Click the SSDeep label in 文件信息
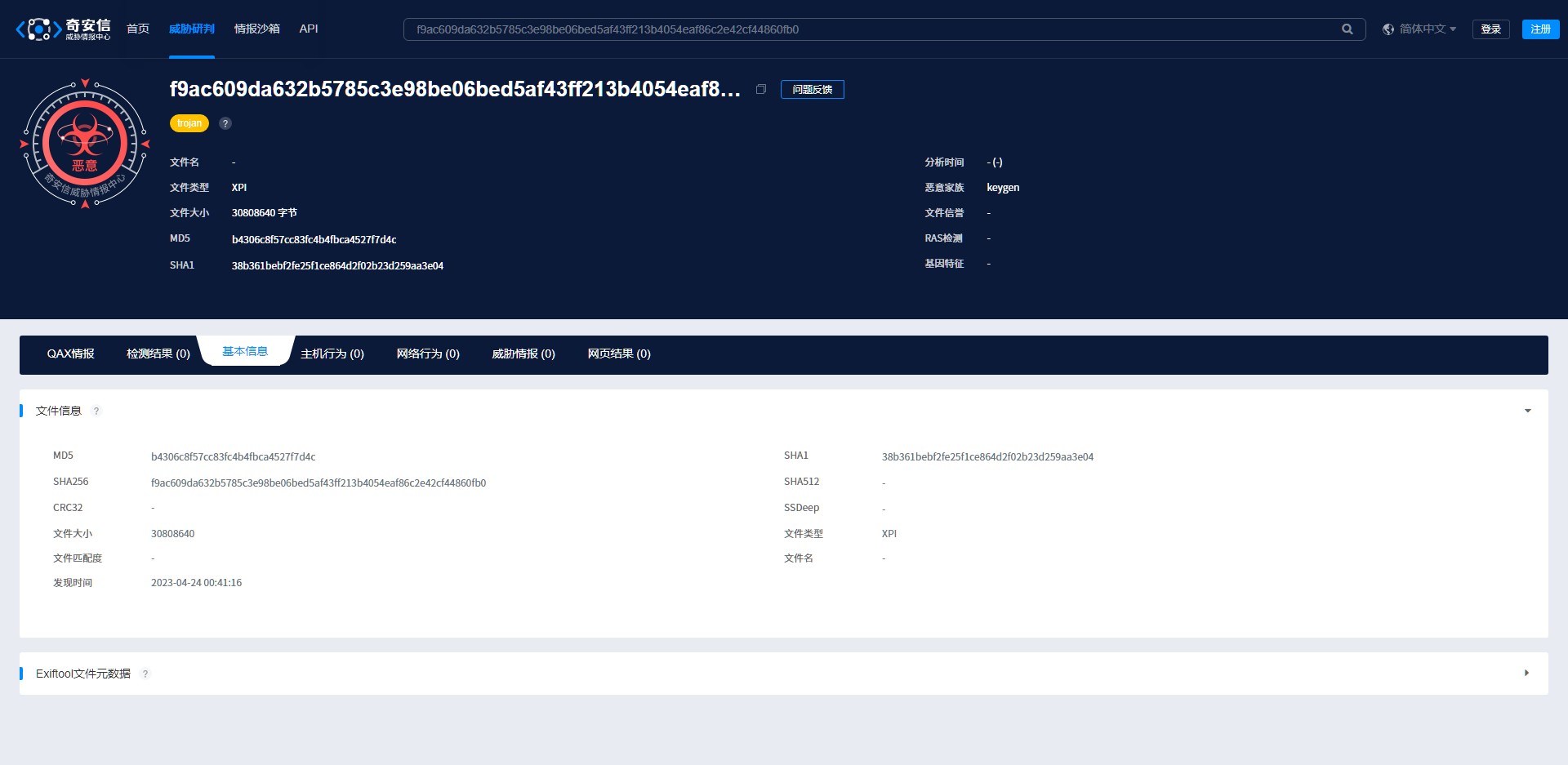This screenshot has height=765, width=1568. tap(801, 508)
